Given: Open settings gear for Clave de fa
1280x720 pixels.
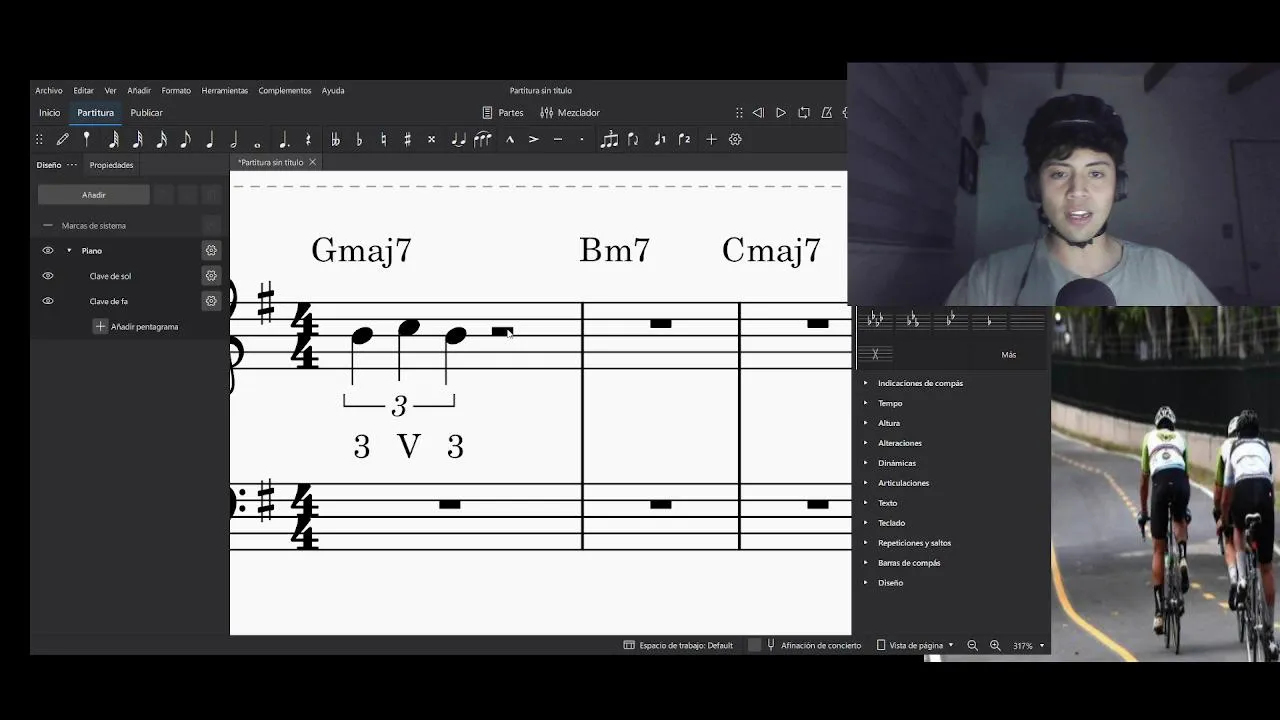Looking at the screenshot, I should 211,301.
